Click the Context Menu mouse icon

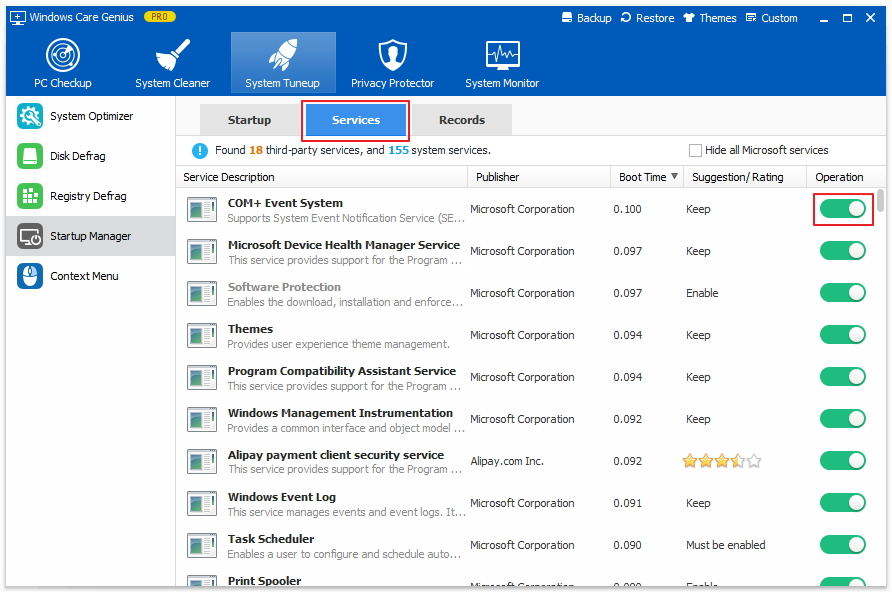click(30, 276)
